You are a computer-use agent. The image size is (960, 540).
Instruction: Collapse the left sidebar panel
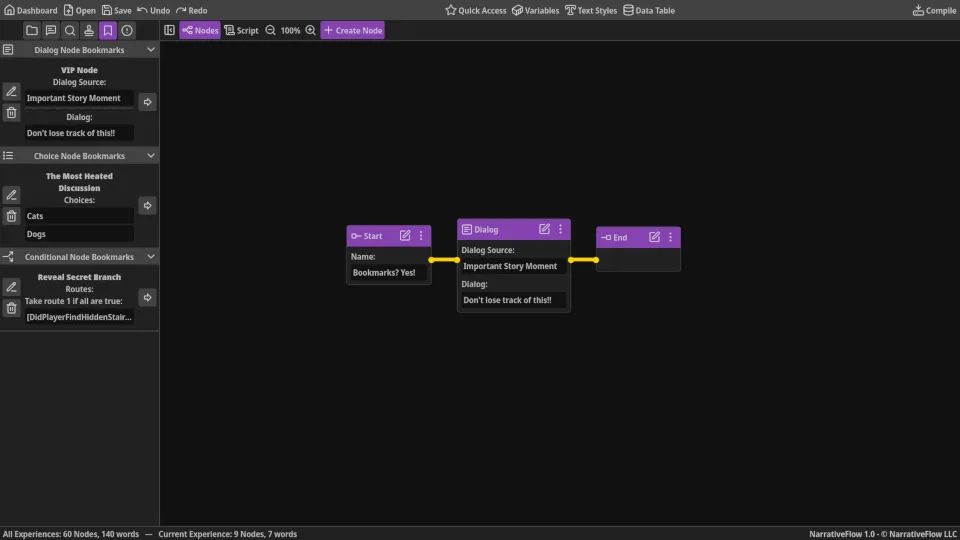click(x=169, y=30)
